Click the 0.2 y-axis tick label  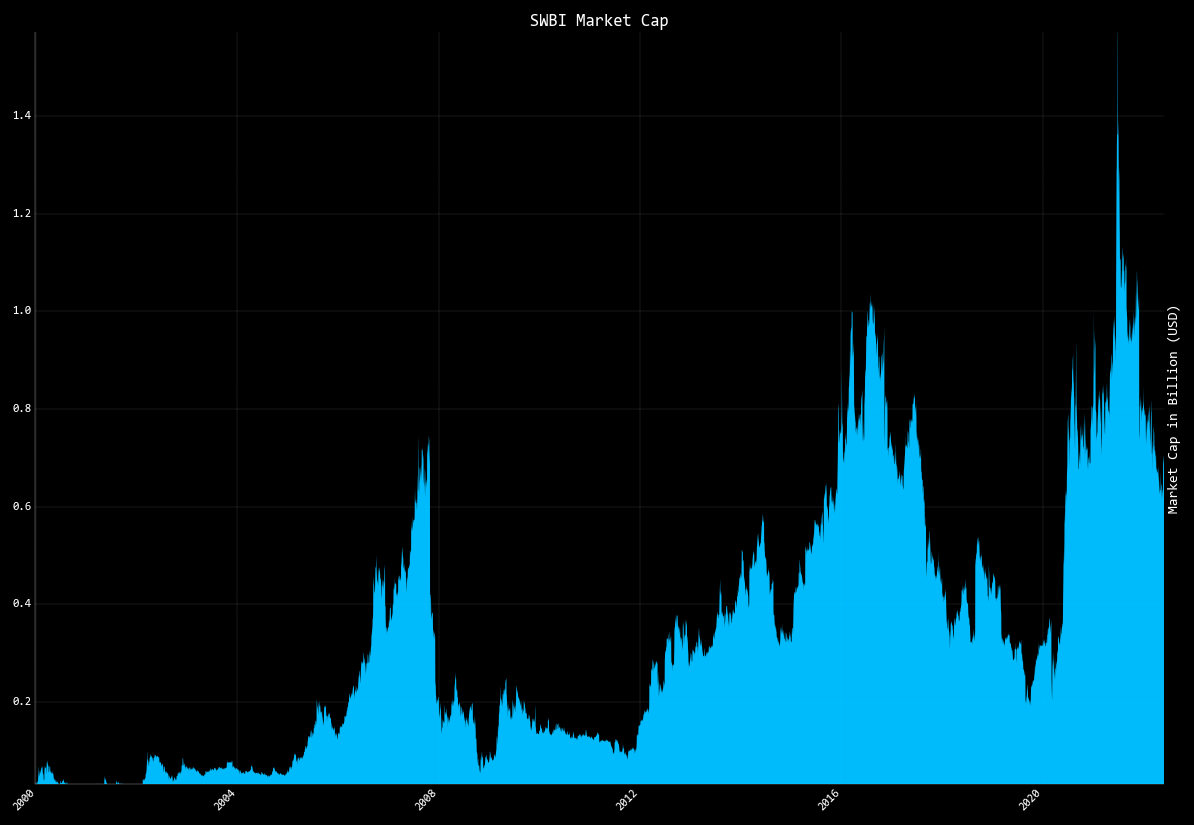click(21, 702)
